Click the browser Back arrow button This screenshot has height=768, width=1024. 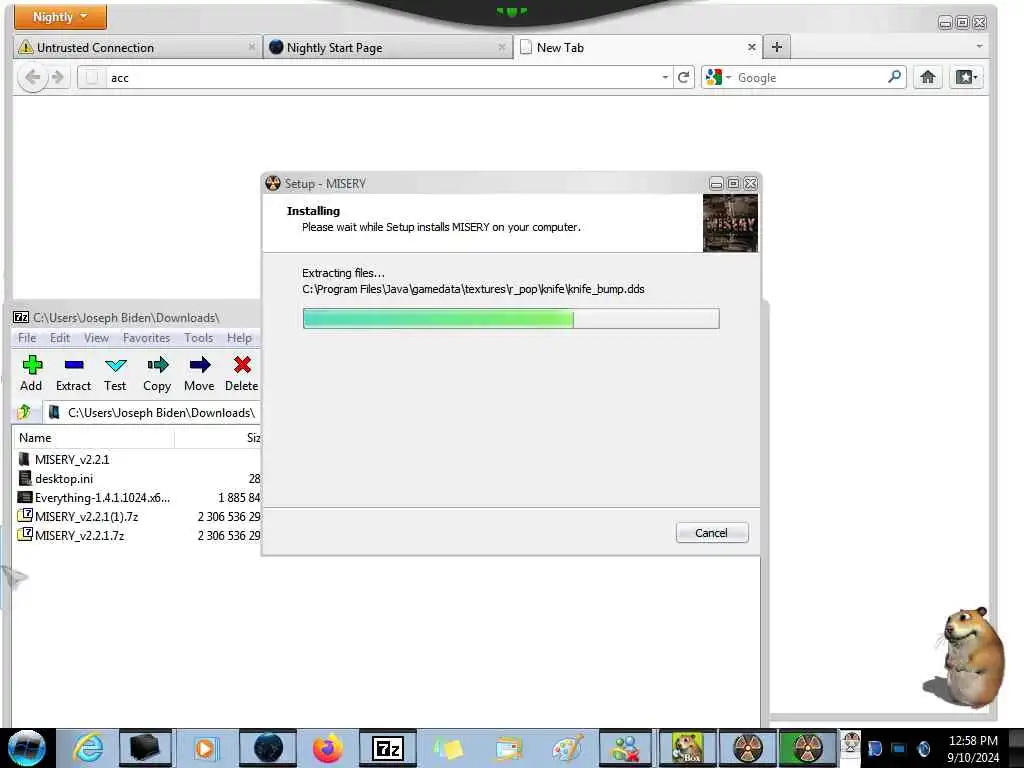coord(32,78)
